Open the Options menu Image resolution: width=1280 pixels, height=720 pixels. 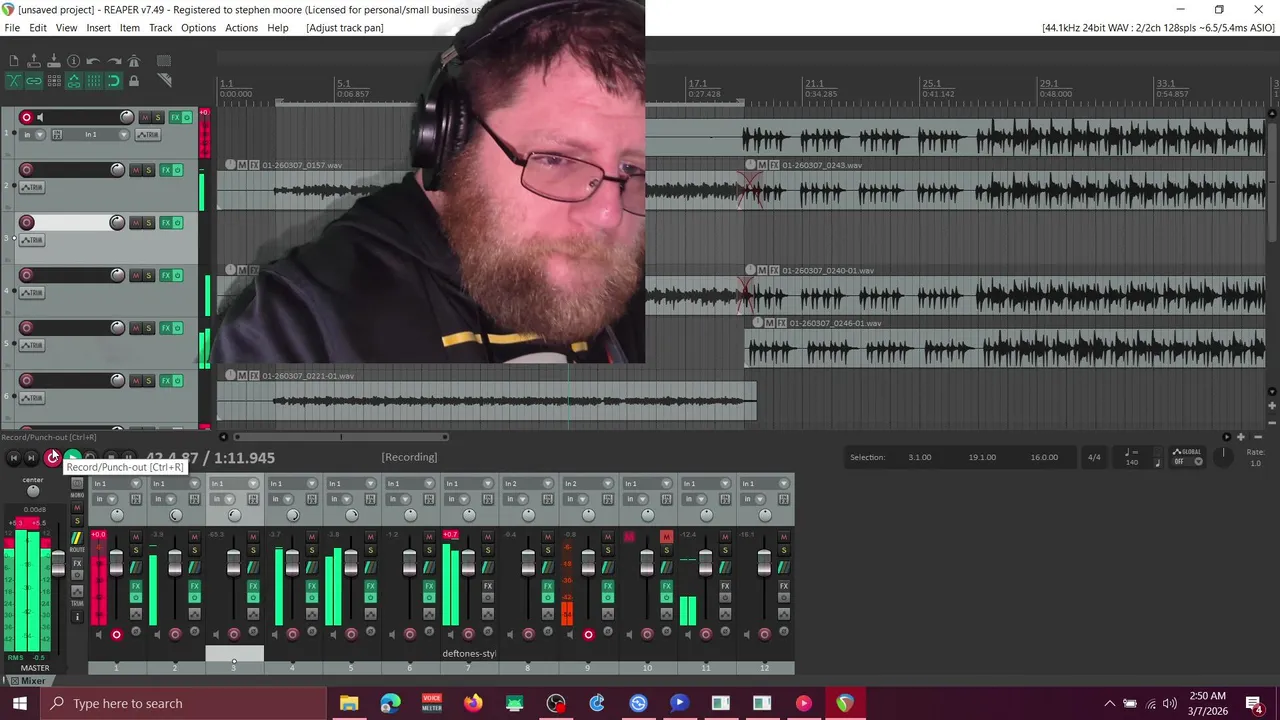pos(198,28)
